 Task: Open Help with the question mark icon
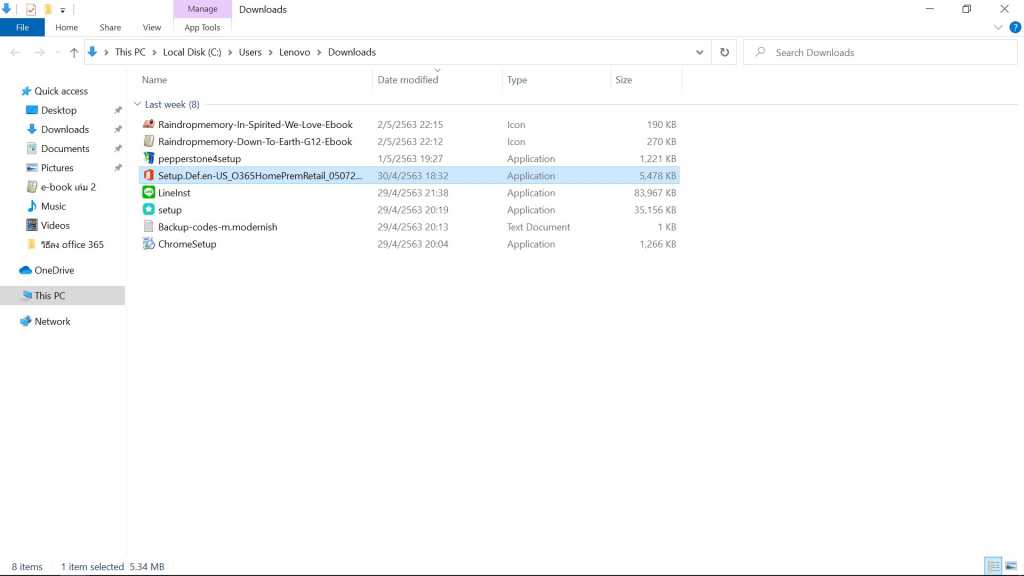1015,28
